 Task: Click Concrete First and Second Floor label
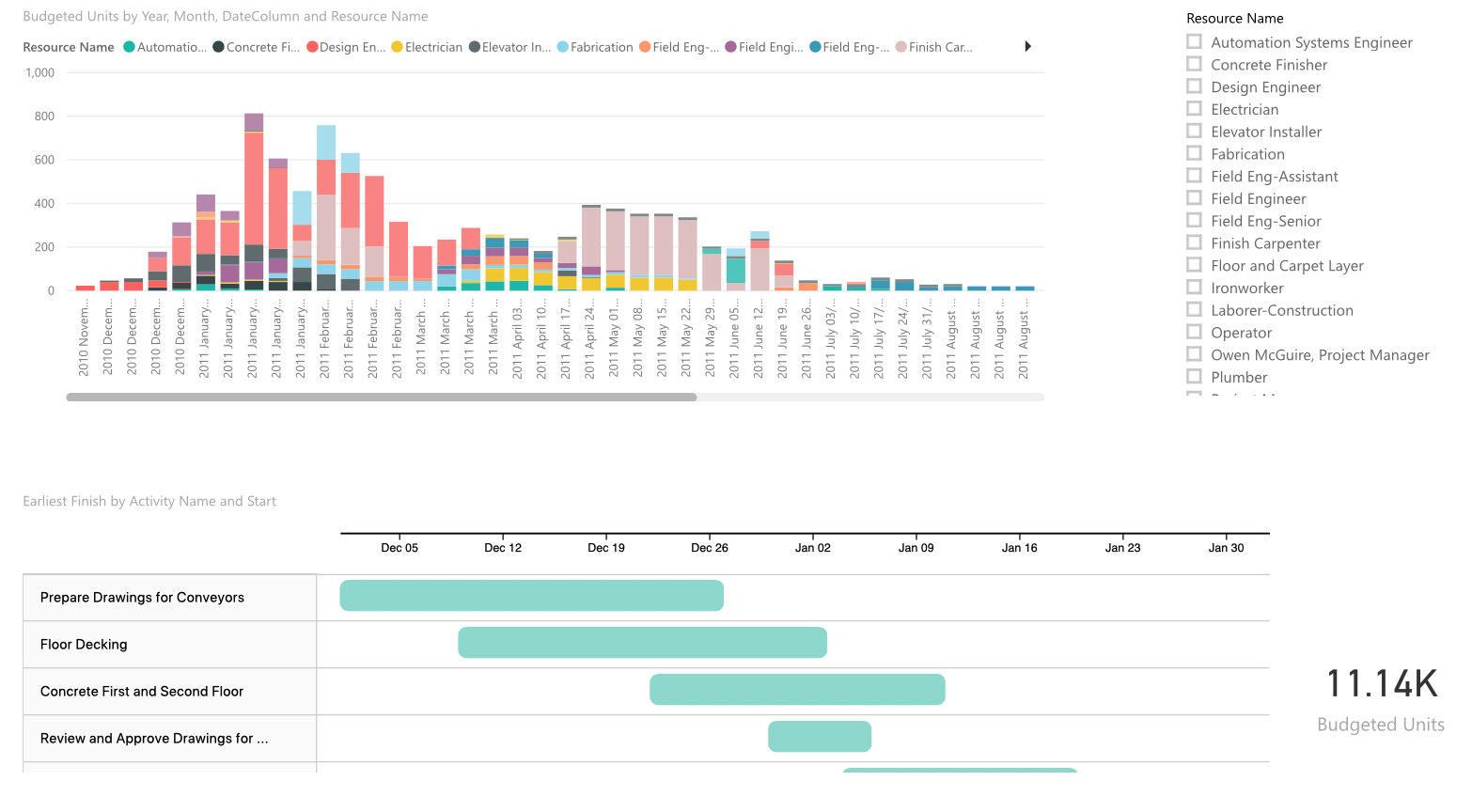142,692
